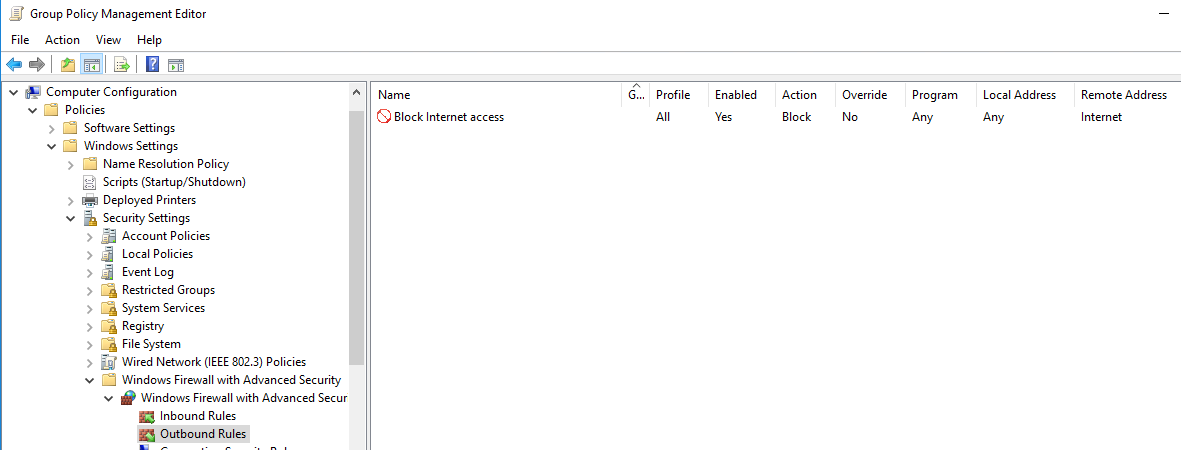
Task: Open the File menu
Action: [20, 40]
